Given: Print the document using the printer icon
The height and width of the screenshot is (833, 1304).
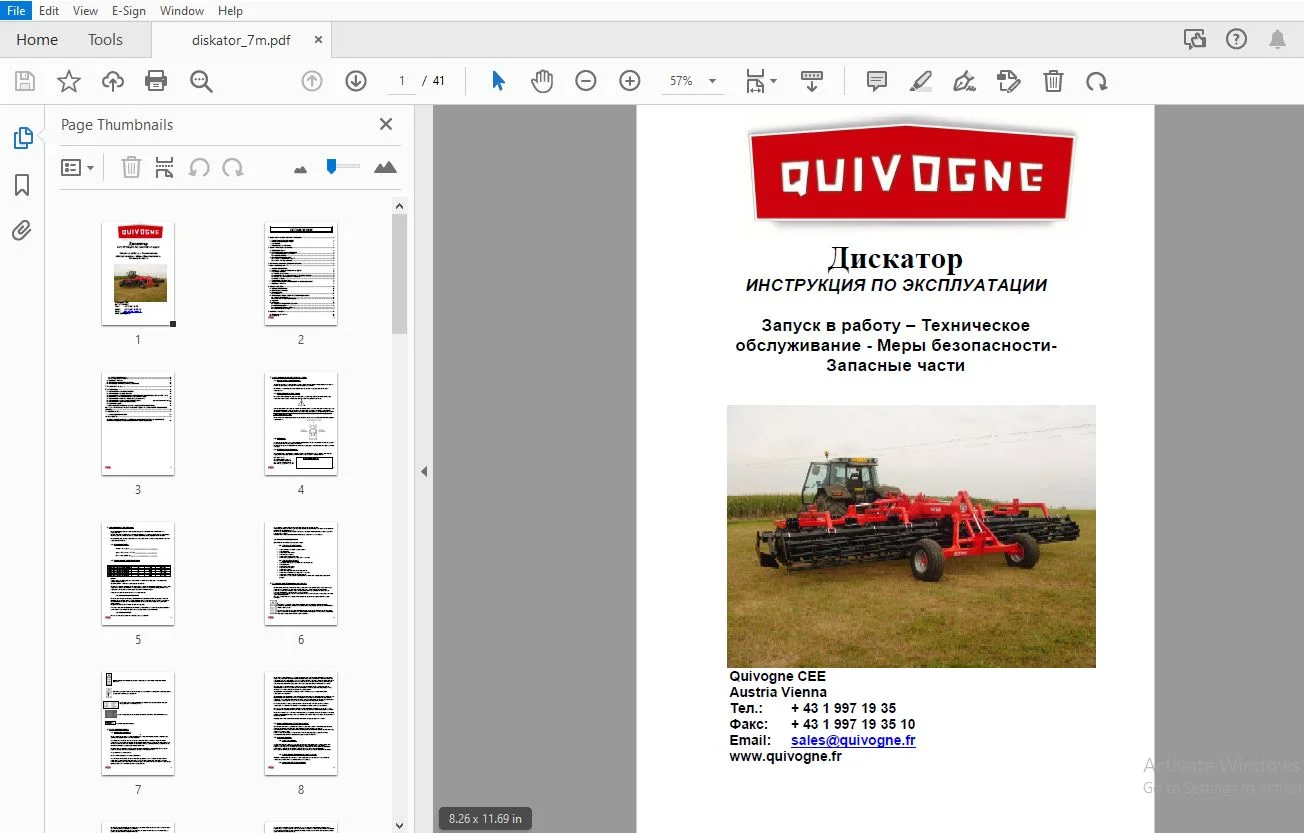Looking at the screenshot, I should tap(156, 81).
